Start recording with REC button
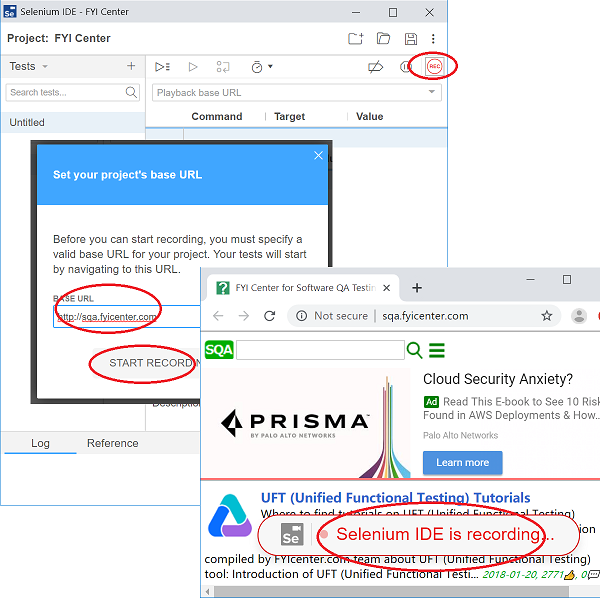This screenshot has width=600, height=600. tap(434, 66)
